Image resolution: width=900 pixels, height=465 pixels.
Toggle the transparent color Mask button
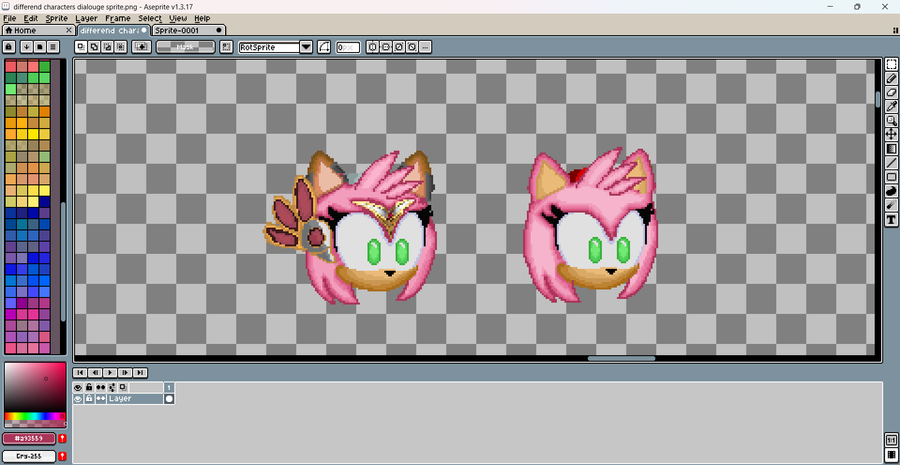pyautogui.click(x=185, y=47)
